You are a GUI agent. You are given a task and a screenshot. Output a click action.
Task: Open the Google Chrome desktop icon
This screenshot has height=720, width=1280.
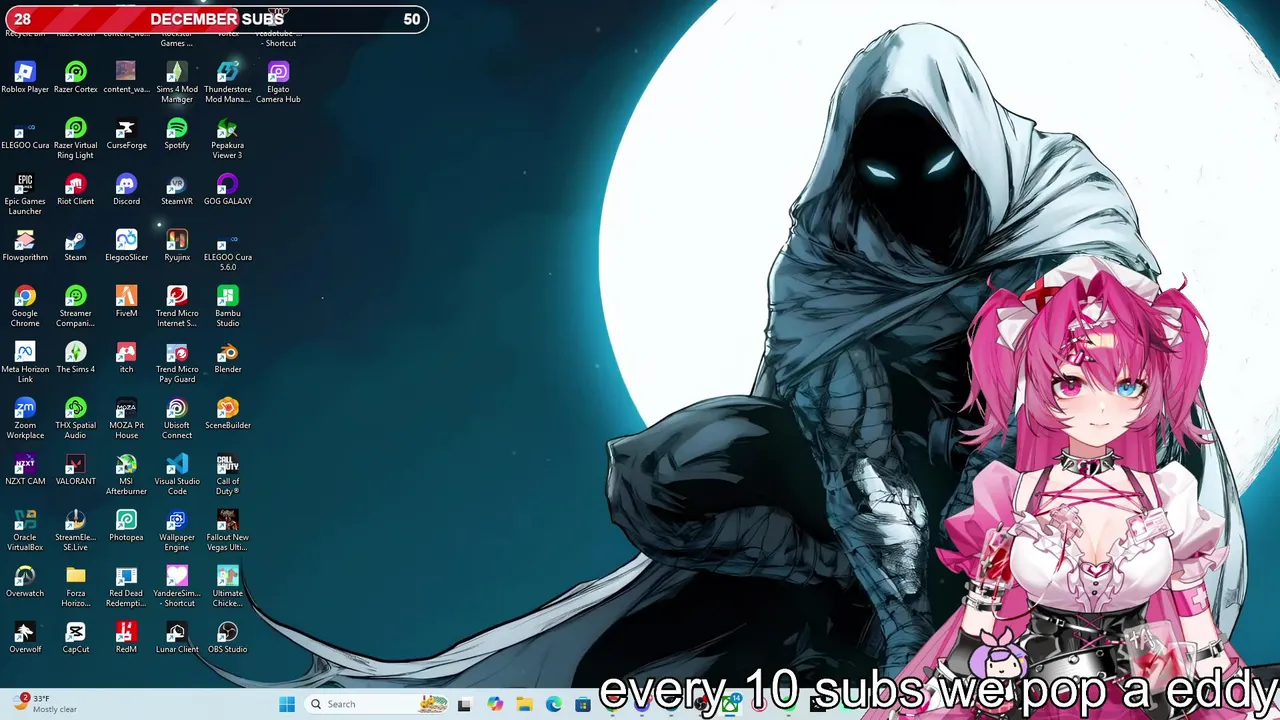[x=25, y=306]
